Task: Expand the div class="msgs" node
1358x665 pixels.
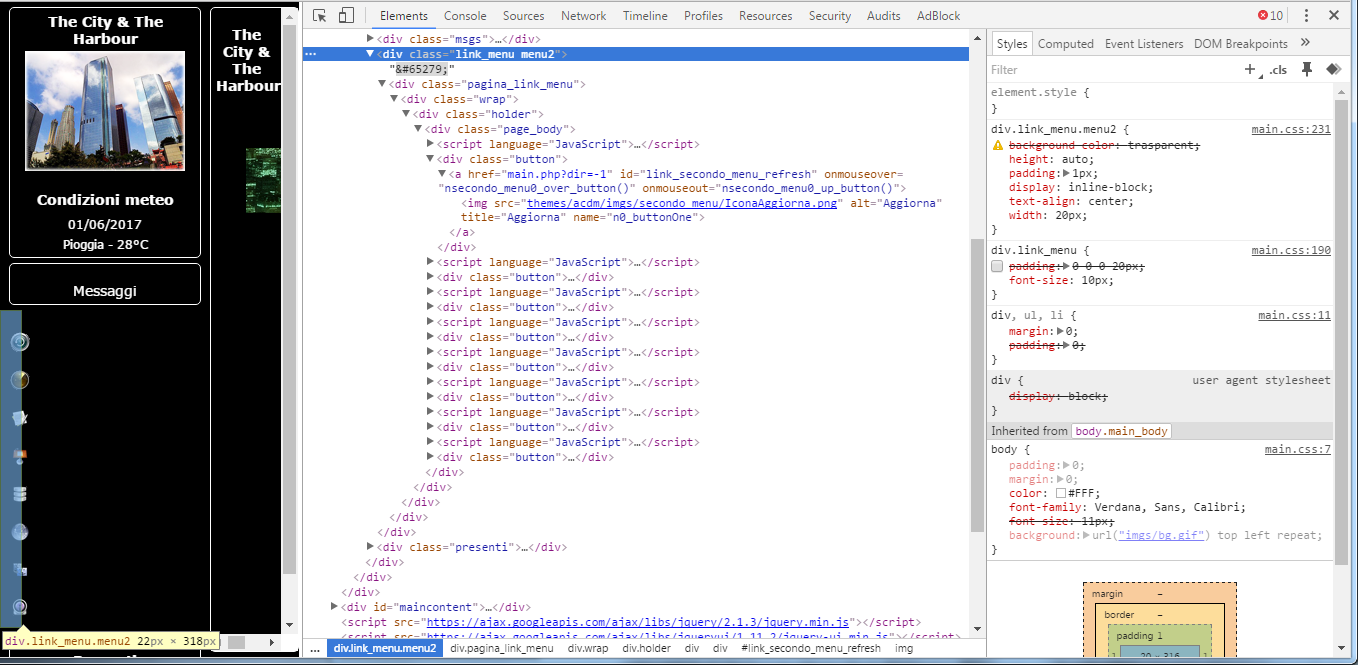Action: 371,39
